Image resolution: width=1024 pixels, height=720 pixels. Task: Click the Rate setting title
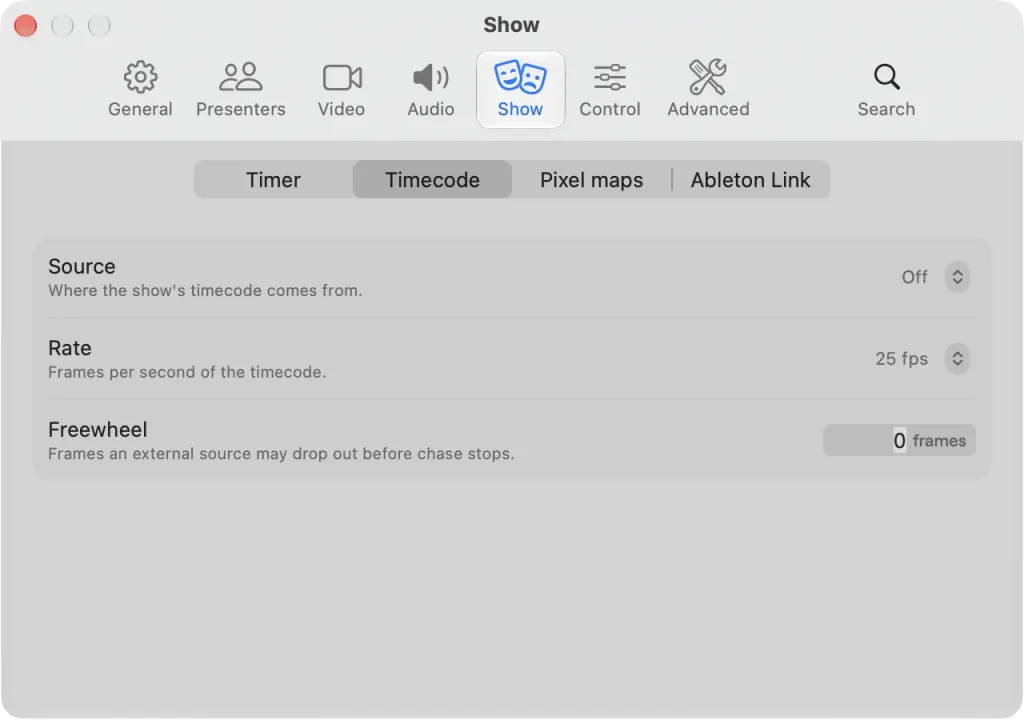(x=70, y=348)
